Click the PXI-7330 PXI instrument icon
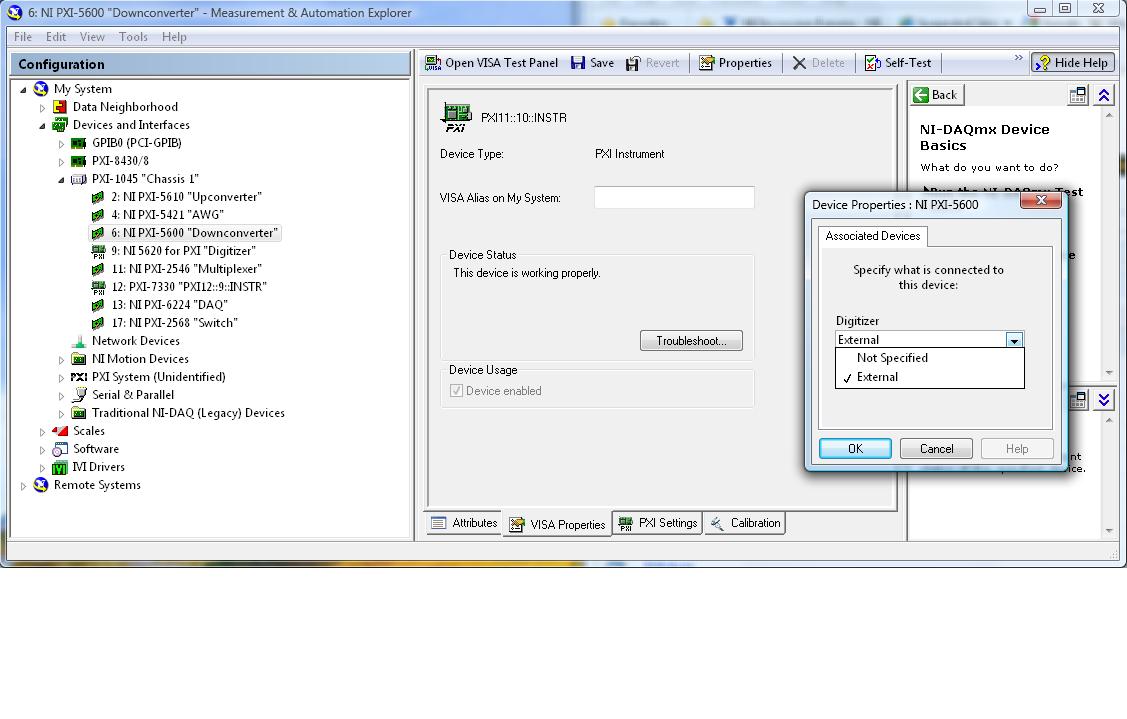The width and height of the screenshot is (1127, 719). click(x=98, y=287)
